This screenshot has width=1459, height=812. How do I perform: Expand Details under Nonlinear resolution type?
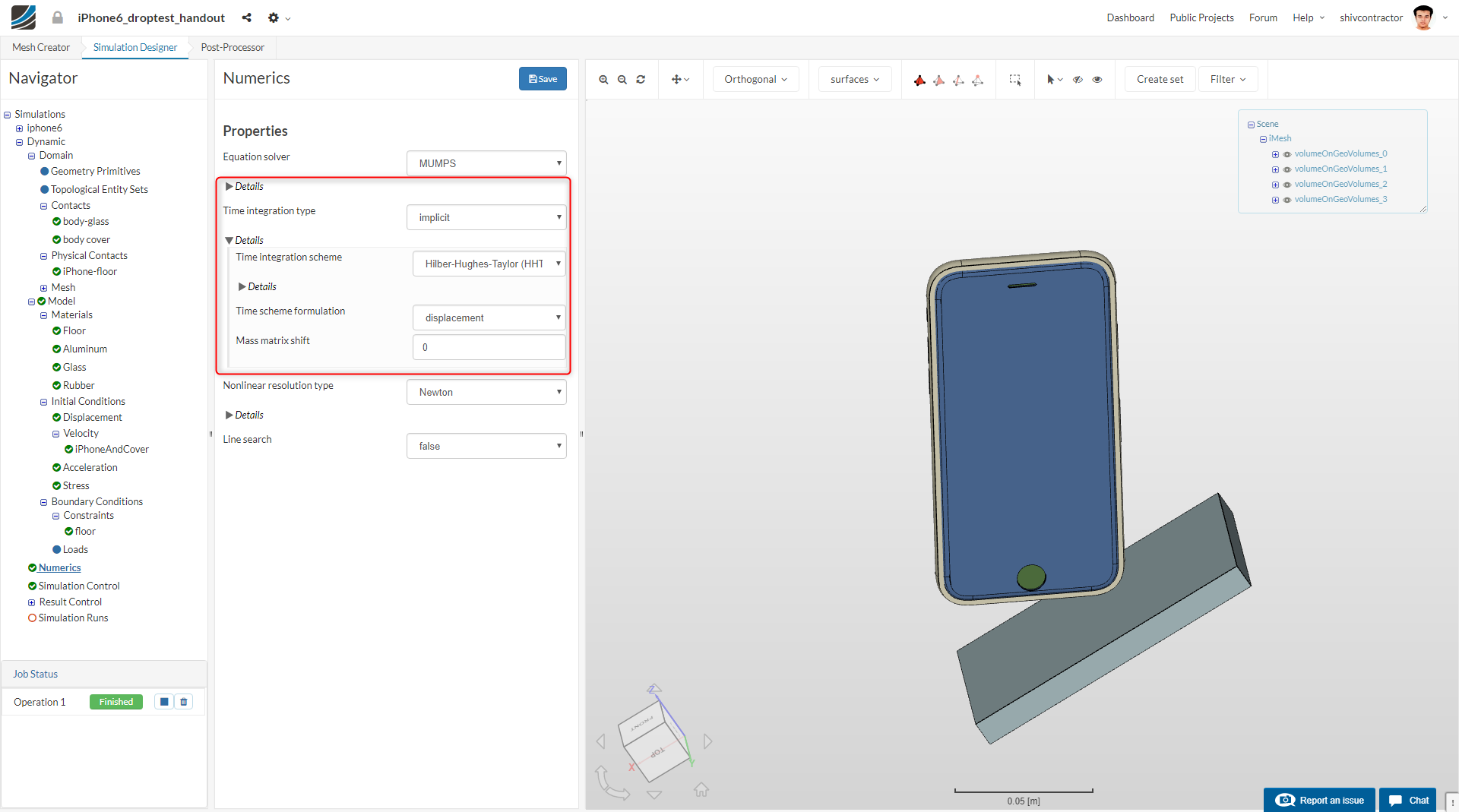[244, 415]
